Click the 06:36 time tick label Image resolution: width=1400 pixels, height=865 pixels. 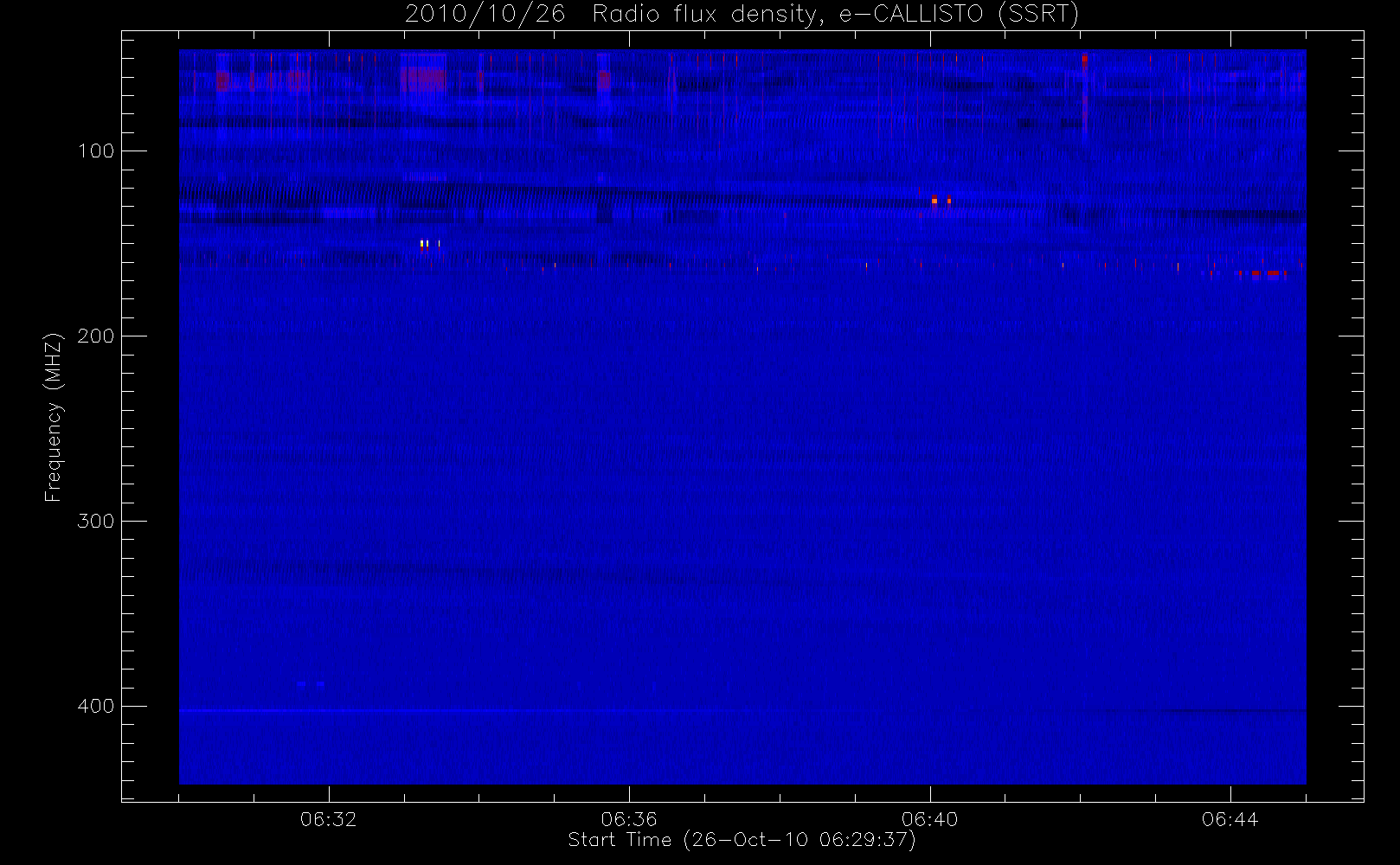(629, 819)
